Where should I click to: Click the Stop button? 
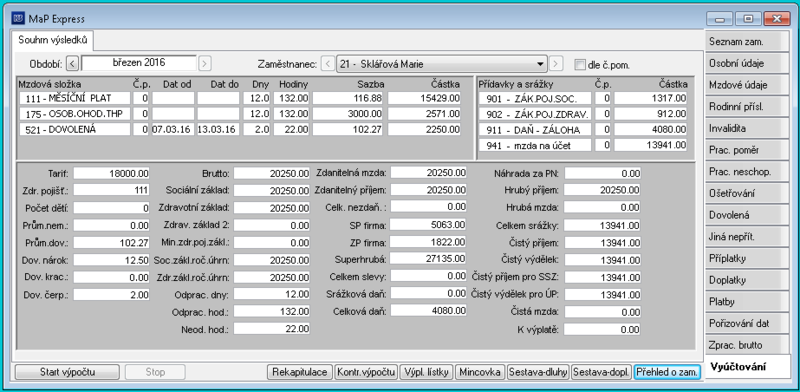point(155,372)
